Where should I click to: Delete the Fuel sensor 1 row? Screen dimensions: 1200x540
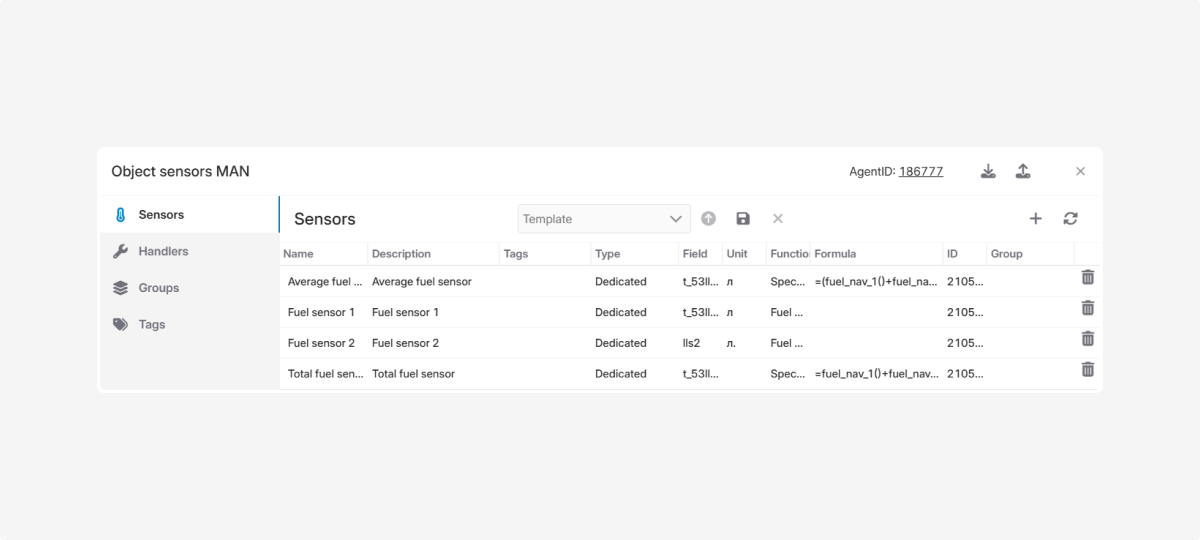[1088, 308]
